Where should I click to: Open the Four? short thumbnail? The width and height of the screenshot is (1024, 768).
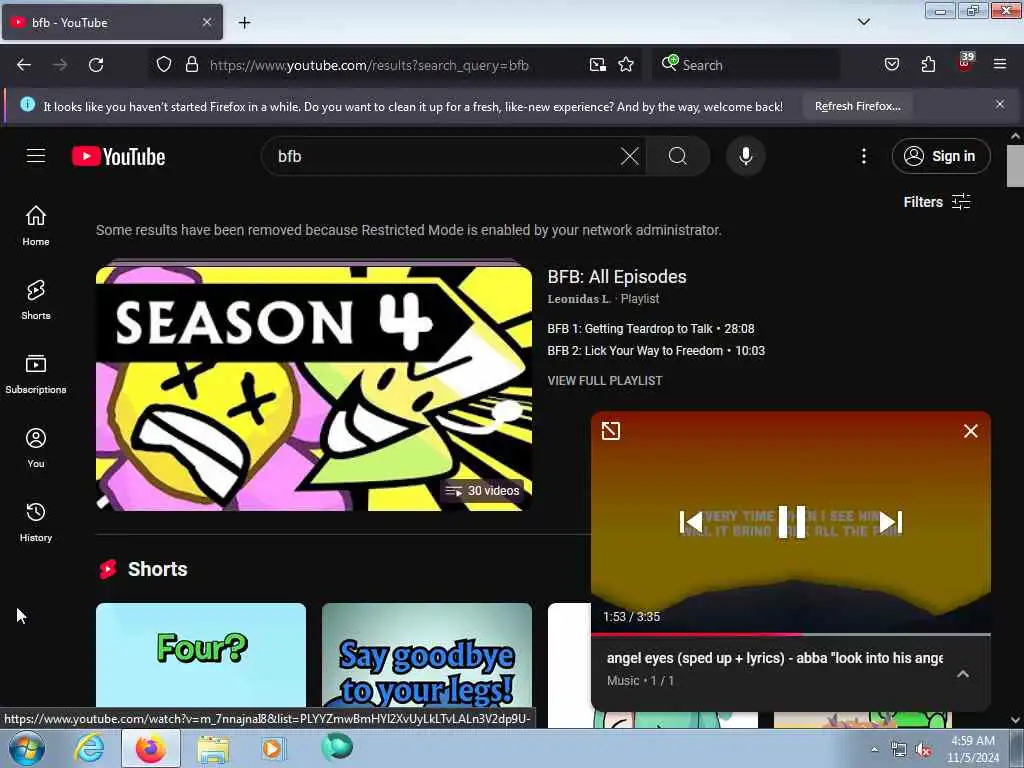[x=200, y=655]
